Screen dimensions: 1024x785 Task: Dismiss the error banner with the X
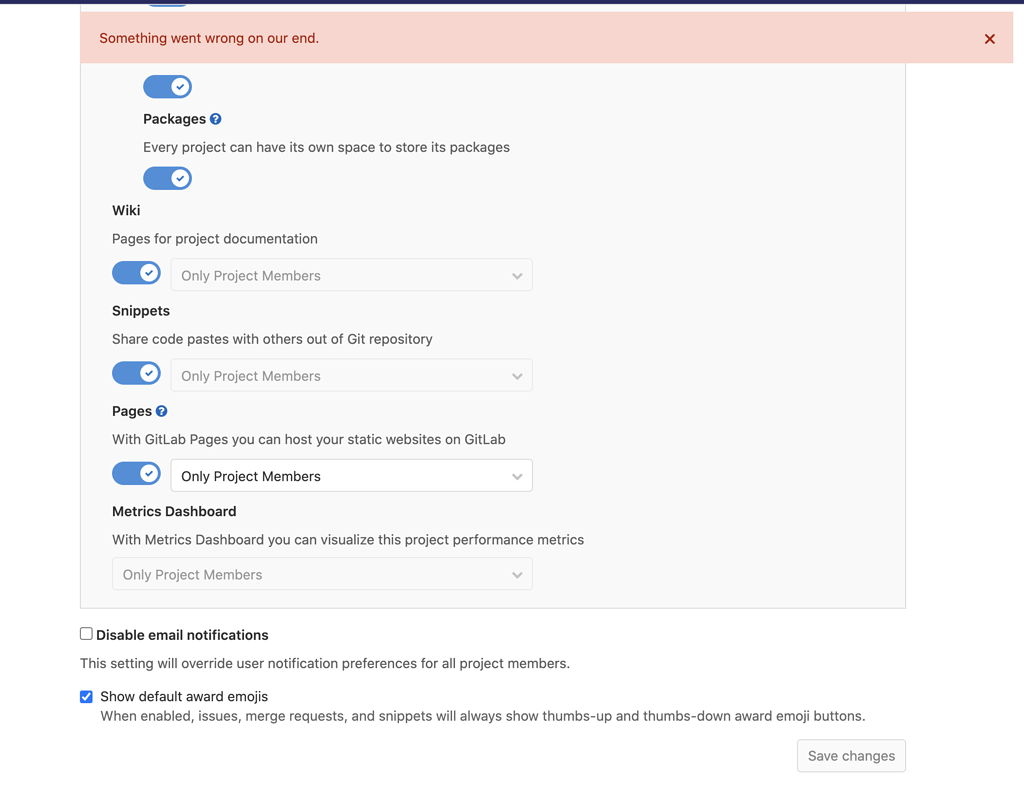point(989,39)
